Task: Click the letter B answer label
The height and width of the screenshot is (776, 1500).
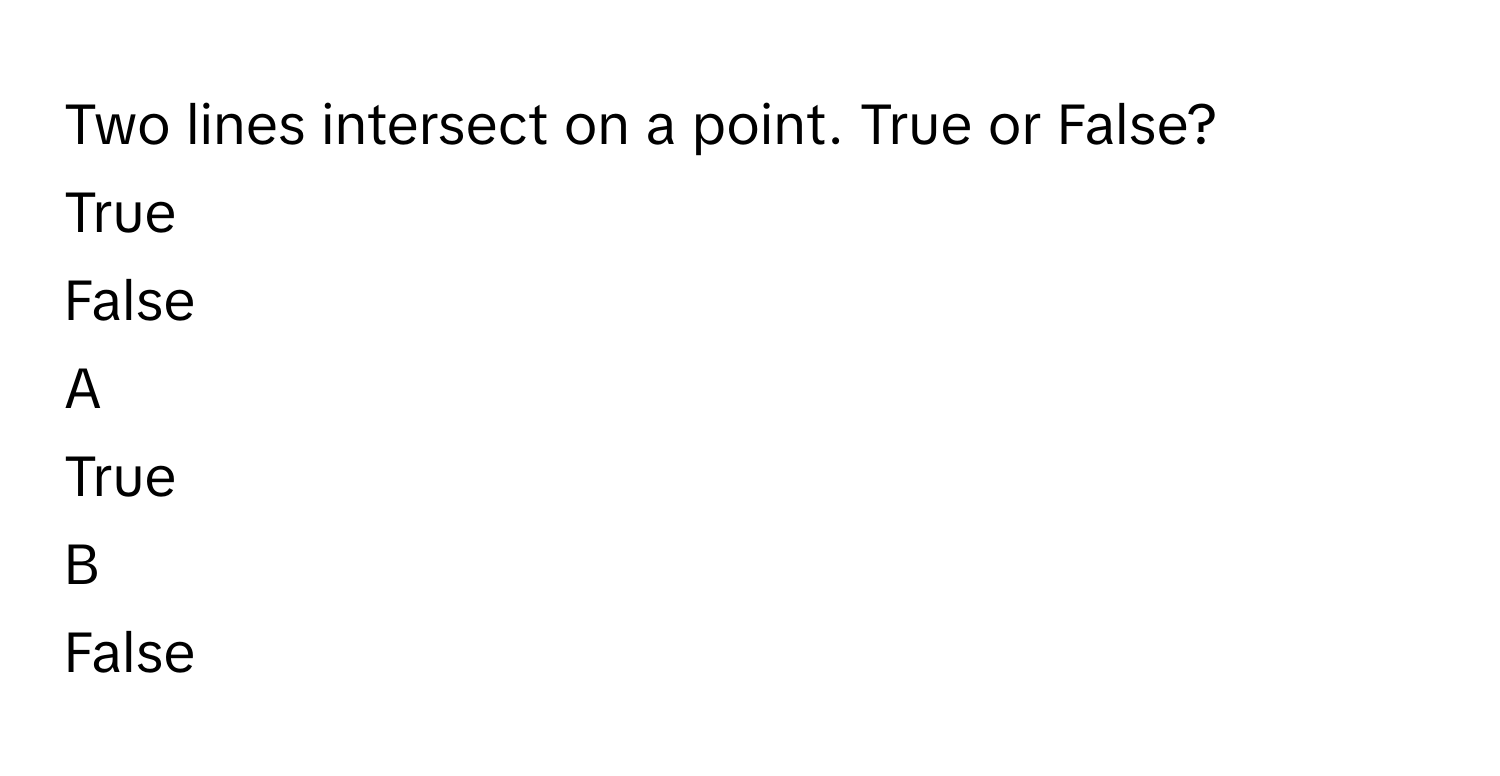Action: click(x=82, y=566)
